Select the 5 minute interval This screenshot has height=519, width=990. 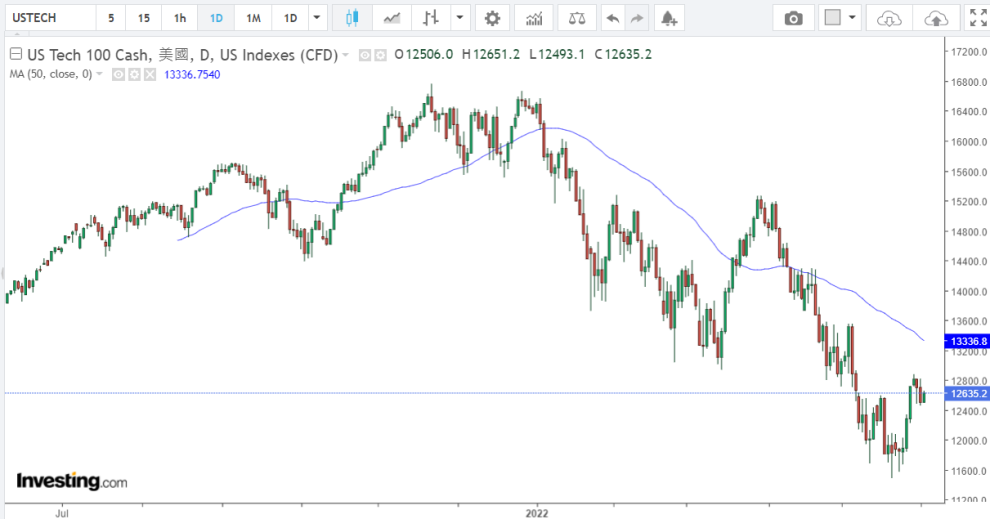[x=111, y=18]
